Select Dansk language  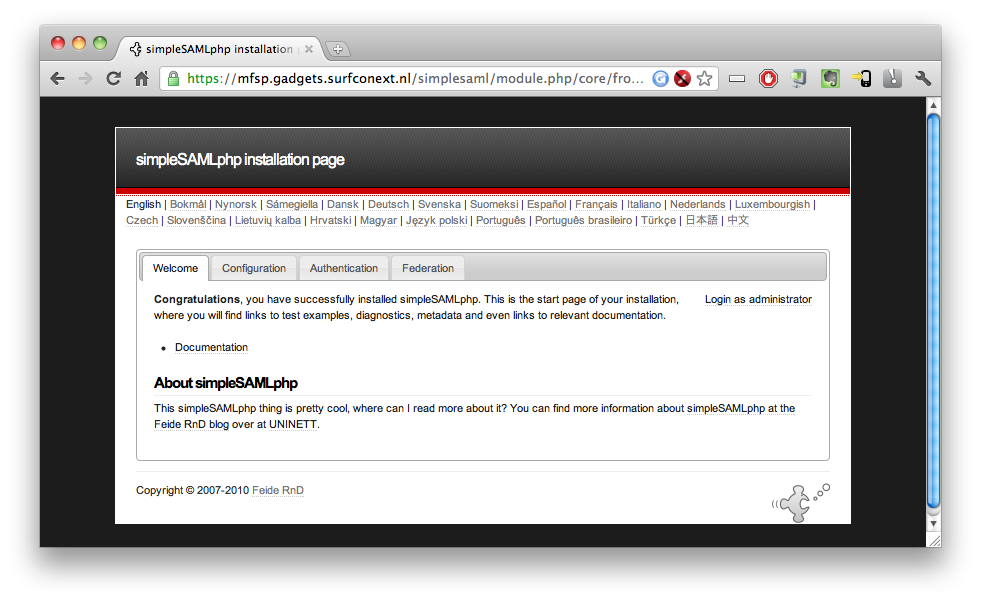[x=343, y=205]
